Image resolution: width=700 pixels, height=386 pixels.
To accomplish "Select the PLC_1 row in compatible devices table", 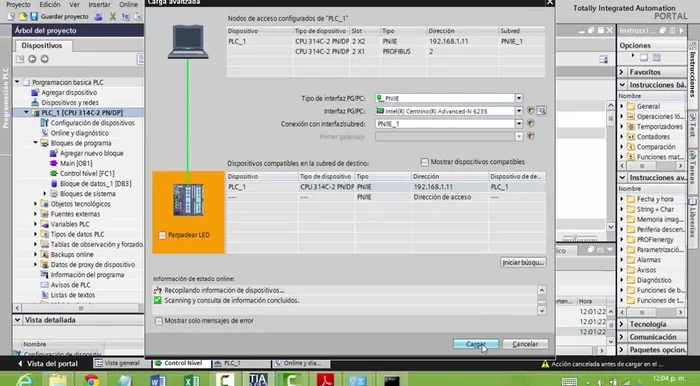I will click(x=386, y=187).
